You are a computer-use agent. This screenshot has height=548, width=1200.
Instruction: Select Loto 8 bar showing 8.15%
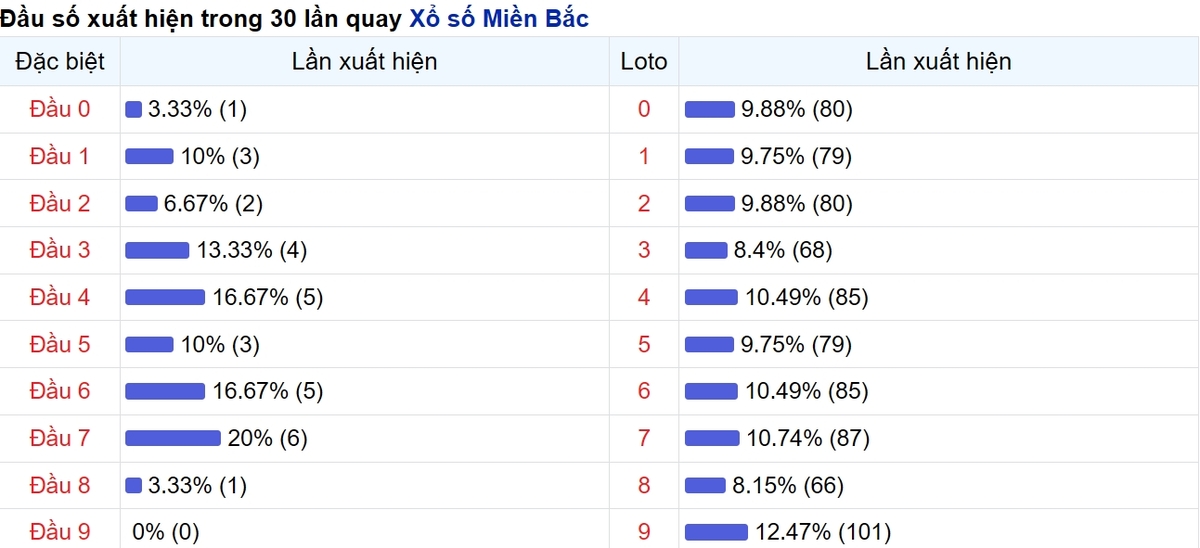click(705, 485)
